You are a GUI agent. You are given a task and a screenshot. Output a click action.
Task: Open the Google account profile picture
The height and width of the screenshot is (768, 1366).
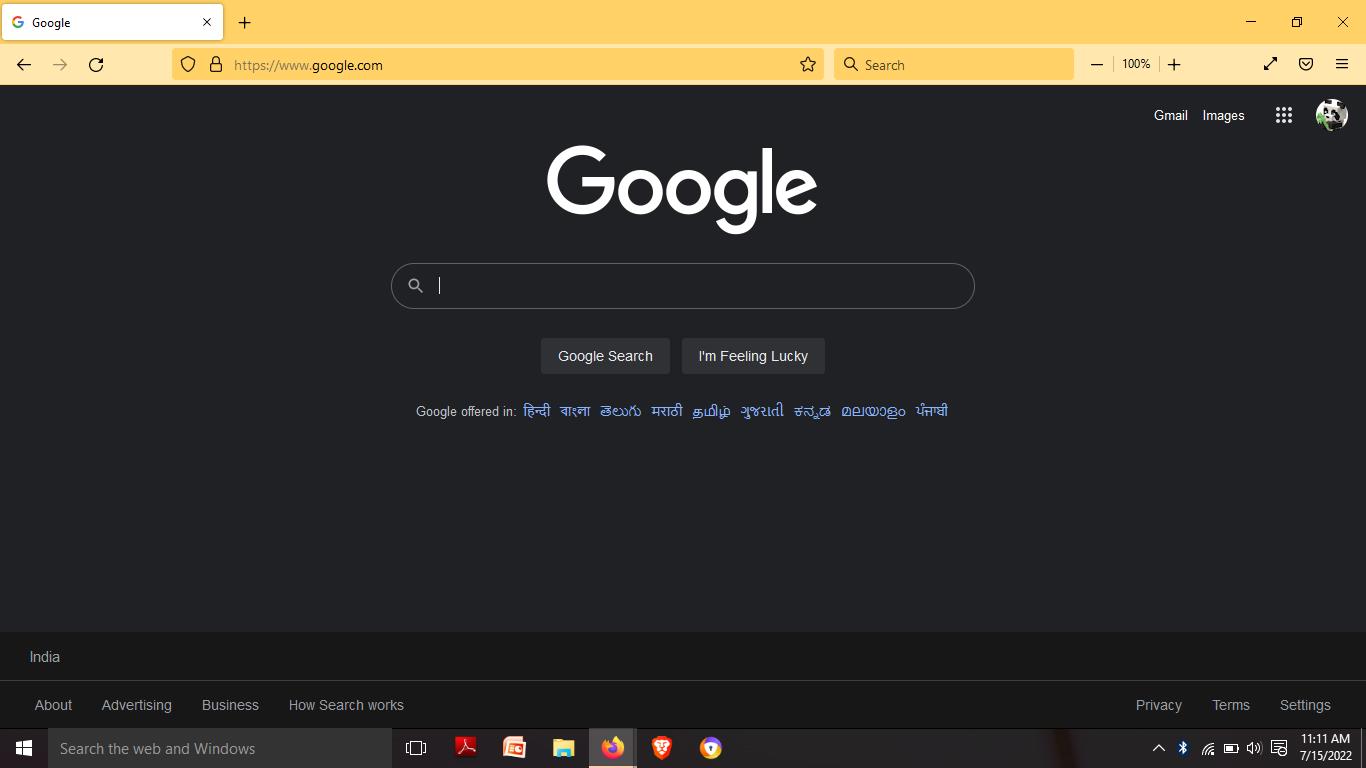pyautogui.click(x=1331, y=116)
